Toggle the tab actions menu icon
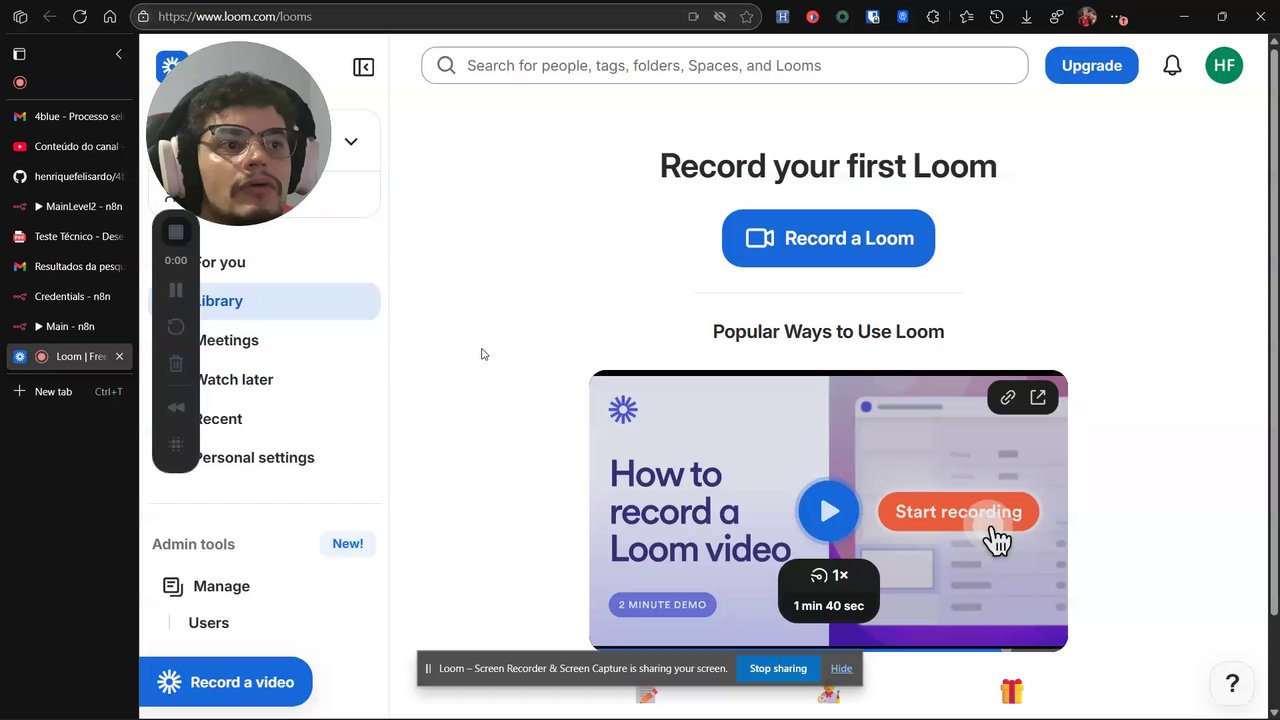The image size is (1280, 720). coord(19,54)
